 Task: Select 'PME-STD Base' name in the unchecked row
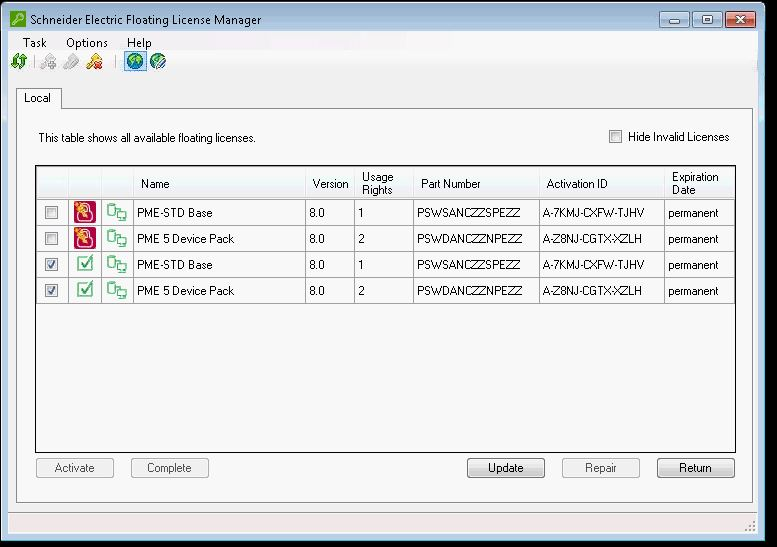pyautogui.click(x=174, y=213)
